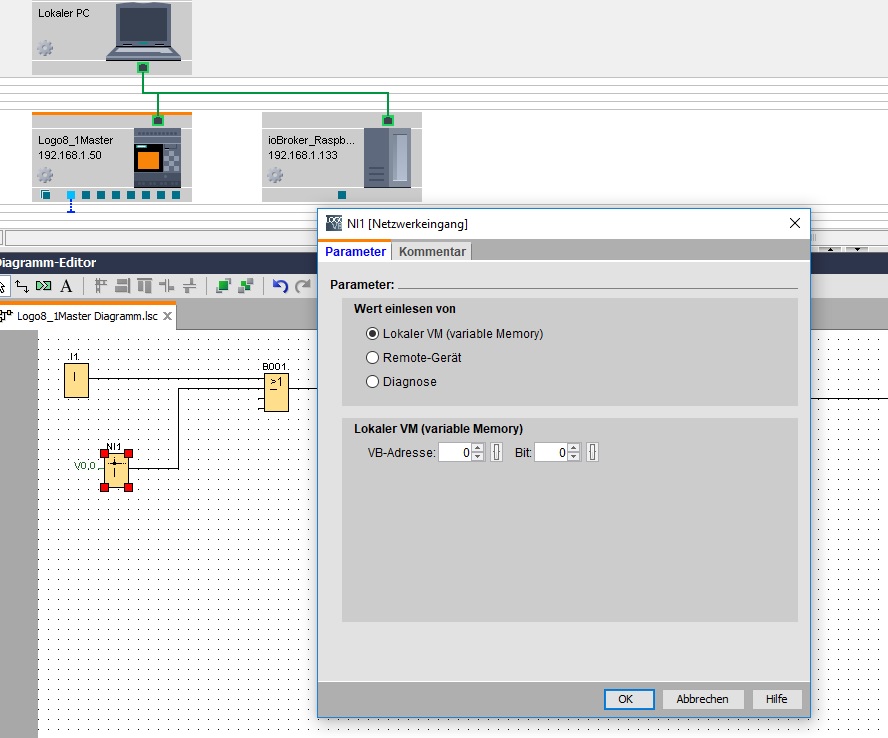Switch to the Kommentar tab
Image resolution: width=888 pixels, height=738 pixels.
[431, 252]
